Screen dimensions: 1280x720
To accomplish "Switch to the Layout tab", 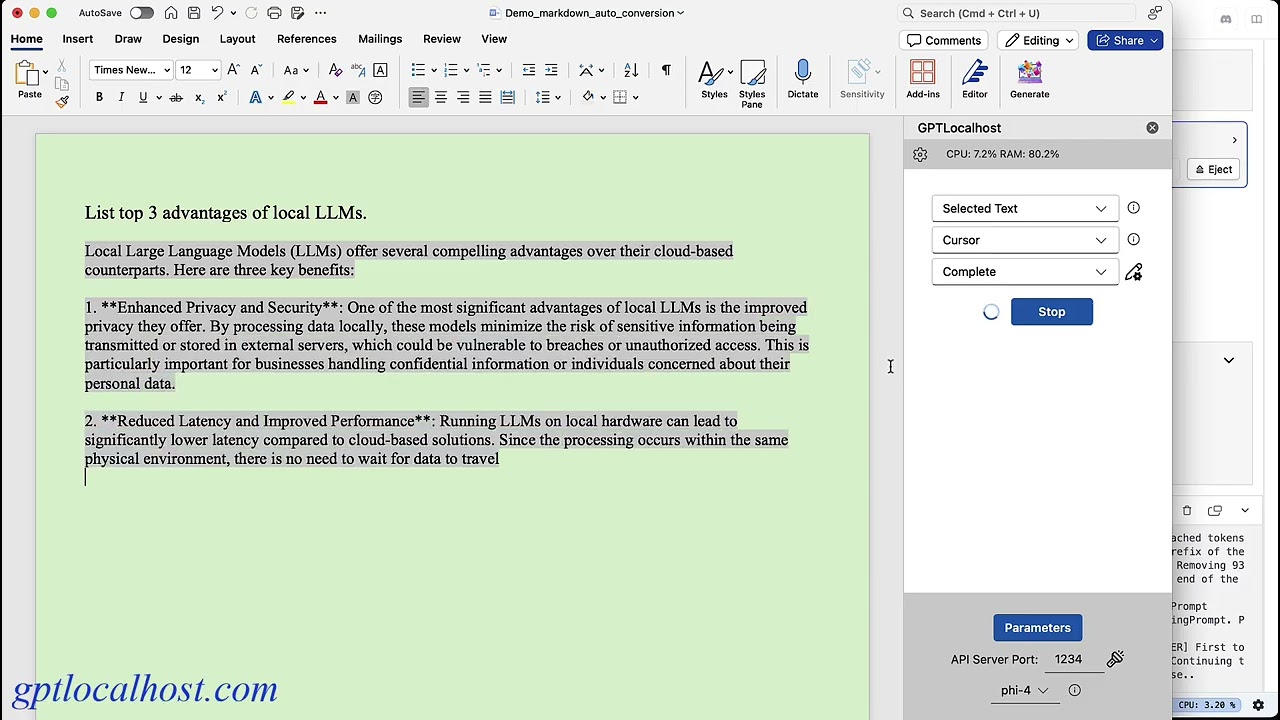I will pos(237,39).
